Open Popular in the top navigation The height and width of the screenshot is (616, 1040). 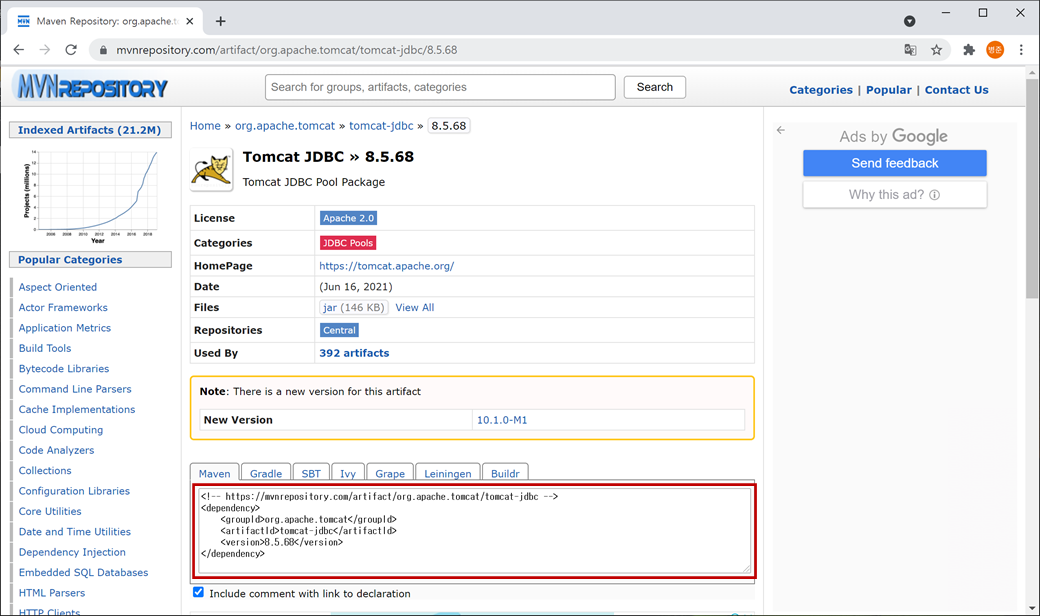coord(889,90)
